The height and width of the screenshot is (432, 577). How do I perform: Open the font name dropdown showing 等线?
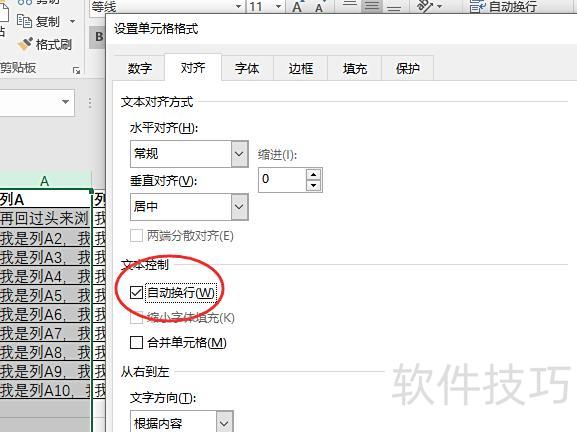pyautogui.click(x=238, y=7)
